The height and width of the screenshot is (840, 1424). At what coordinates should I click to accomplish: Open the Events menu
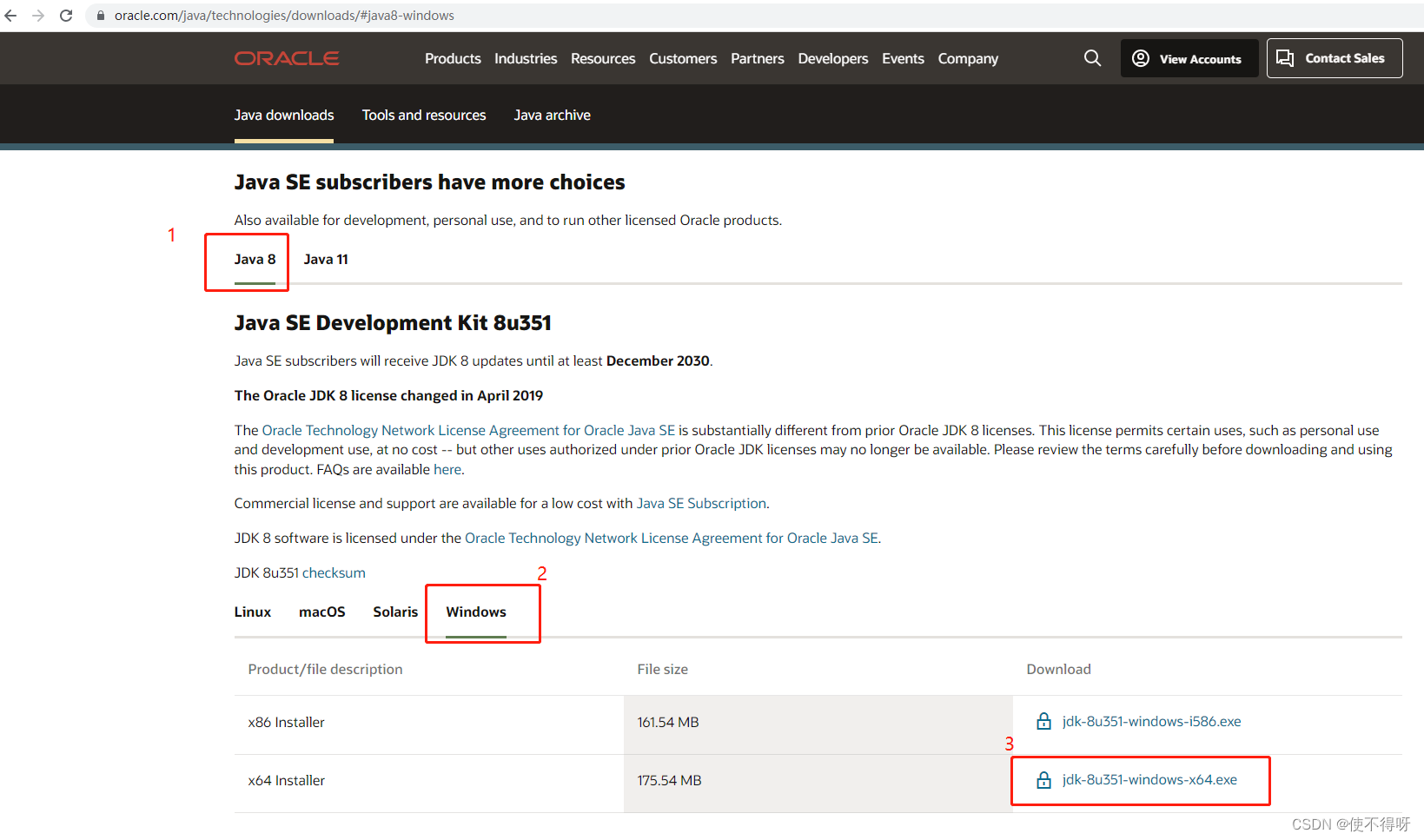coord(903,58)
